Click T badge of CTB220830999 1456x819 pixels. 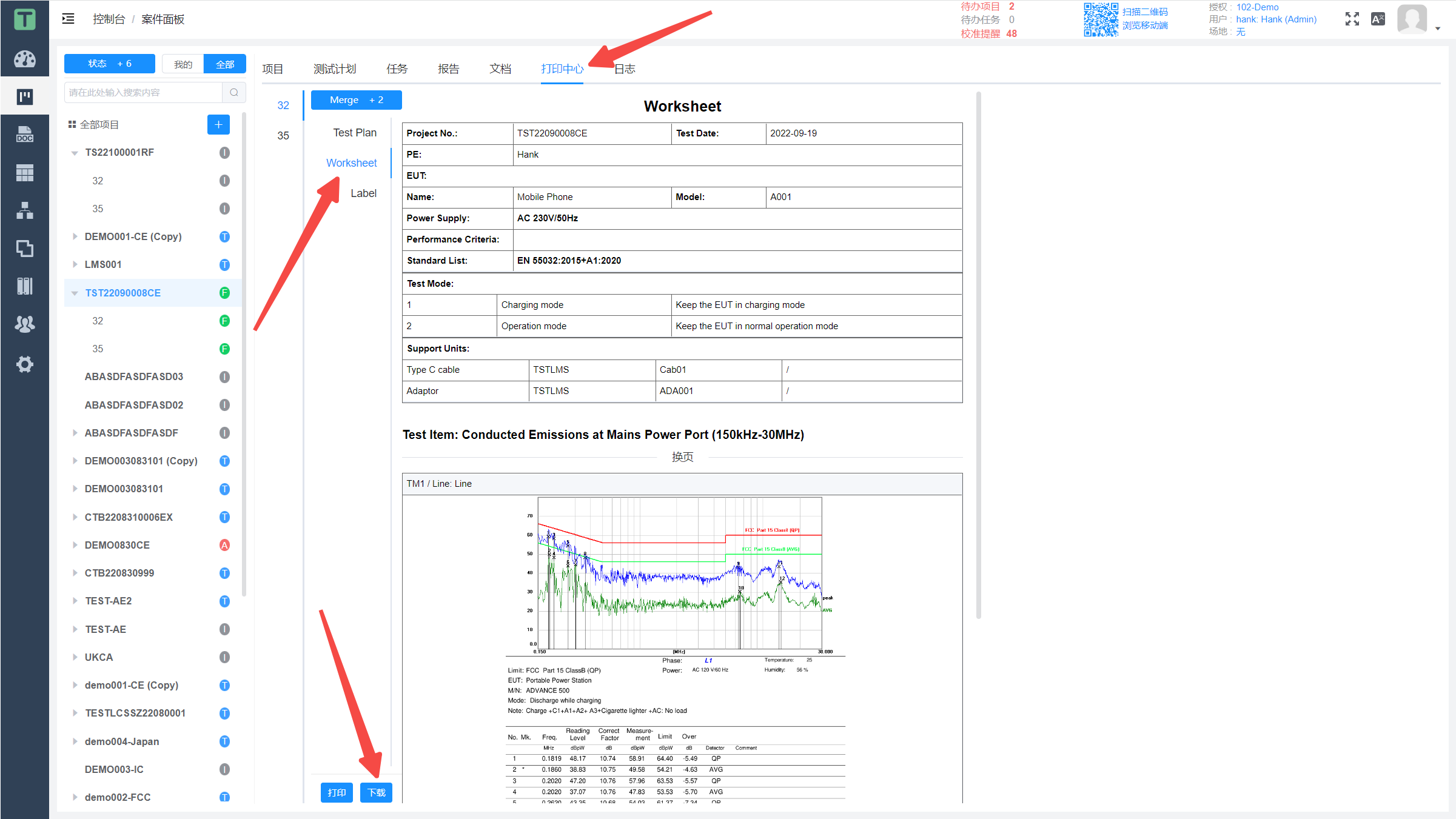click(224, 573)
